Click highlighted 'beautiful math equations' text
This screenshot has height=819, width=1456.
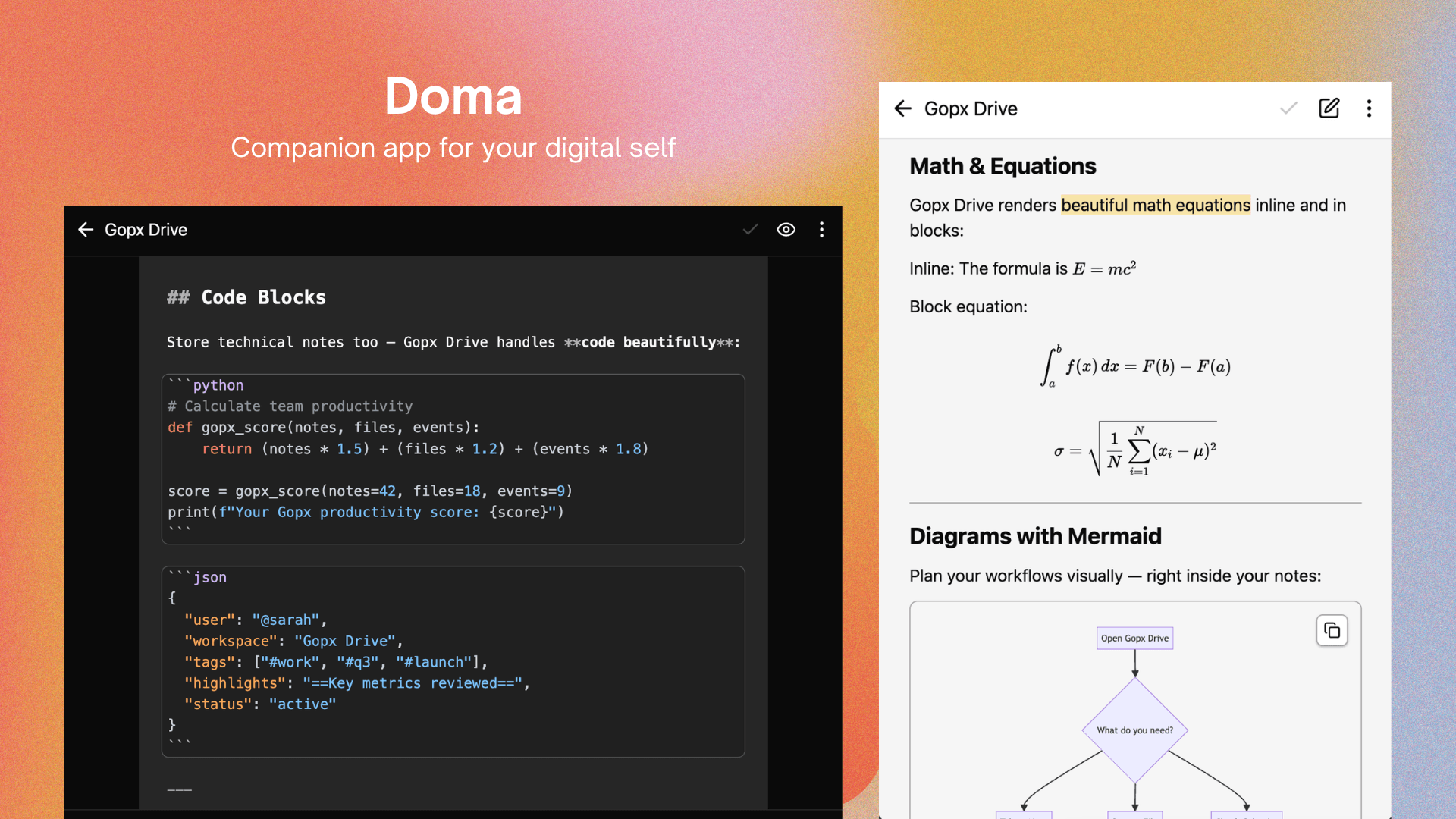(x=1156, y=205)
